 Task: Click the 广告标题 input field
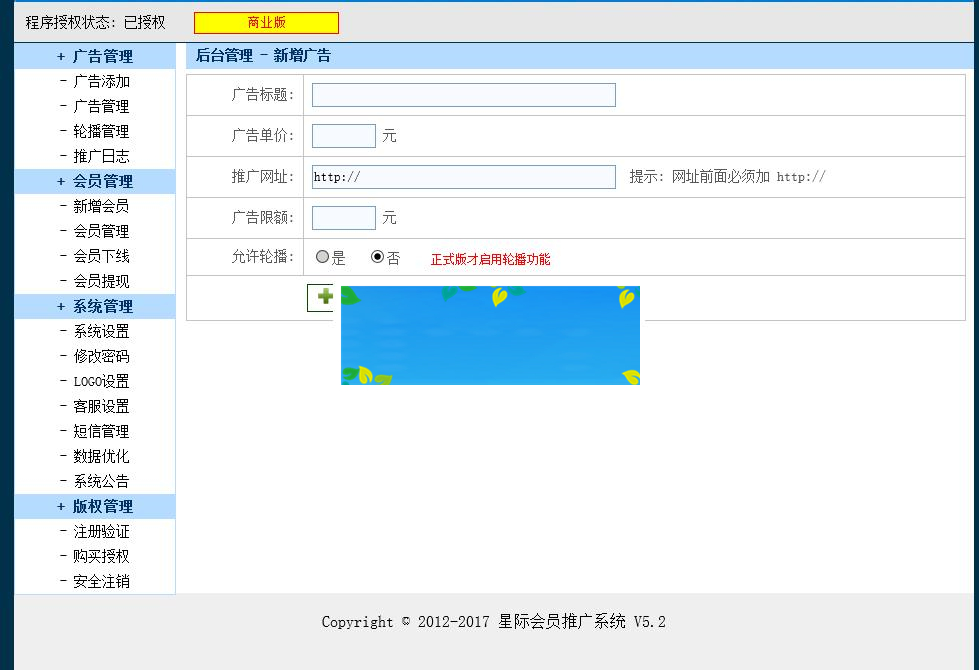[x=463, y=94]
